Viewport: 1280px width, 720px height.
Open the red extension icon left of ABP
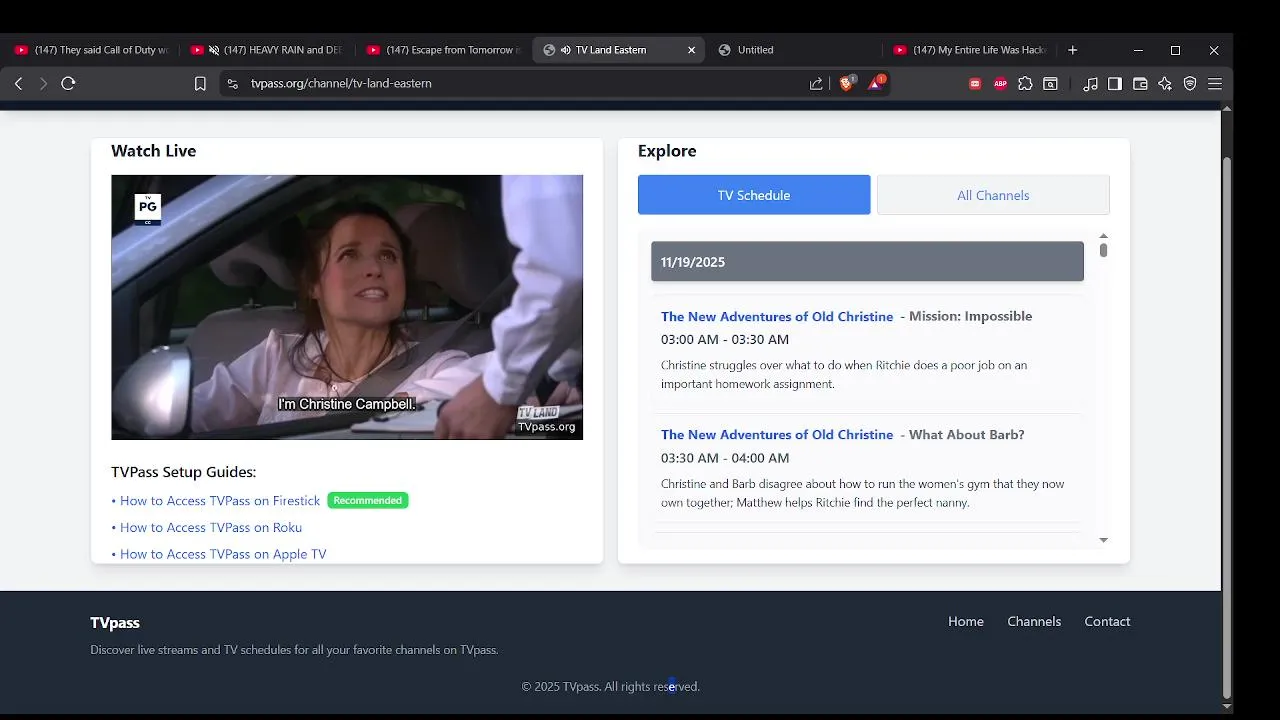975,84
